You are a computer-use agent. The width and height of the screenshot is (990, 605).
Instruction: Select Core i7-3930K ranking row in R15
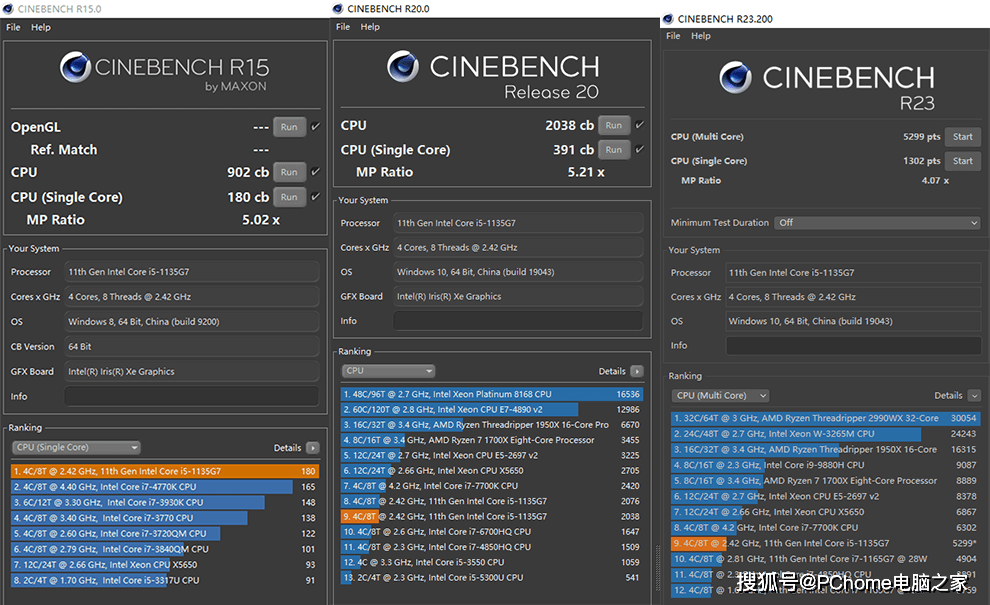(x=165, y=502)
